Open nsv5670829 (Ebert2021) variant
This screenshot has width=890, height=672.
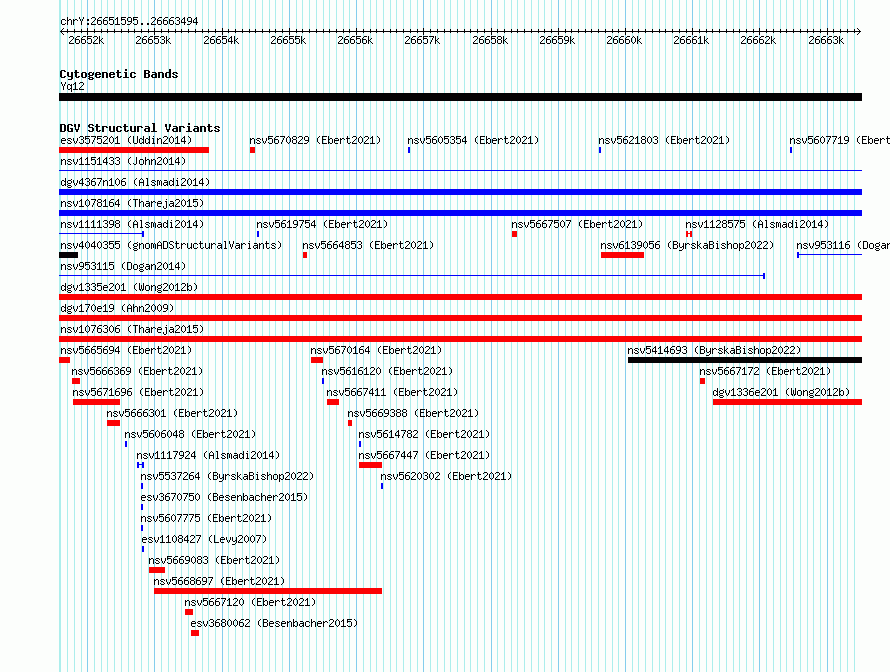tap(315, 140)
